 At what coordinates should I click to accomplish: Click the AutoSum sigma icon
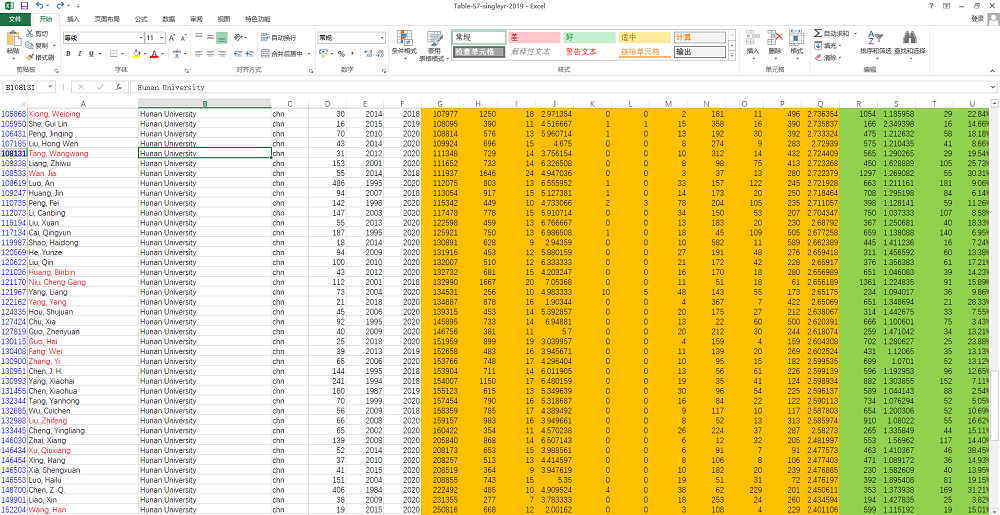[x=816, y=33]
